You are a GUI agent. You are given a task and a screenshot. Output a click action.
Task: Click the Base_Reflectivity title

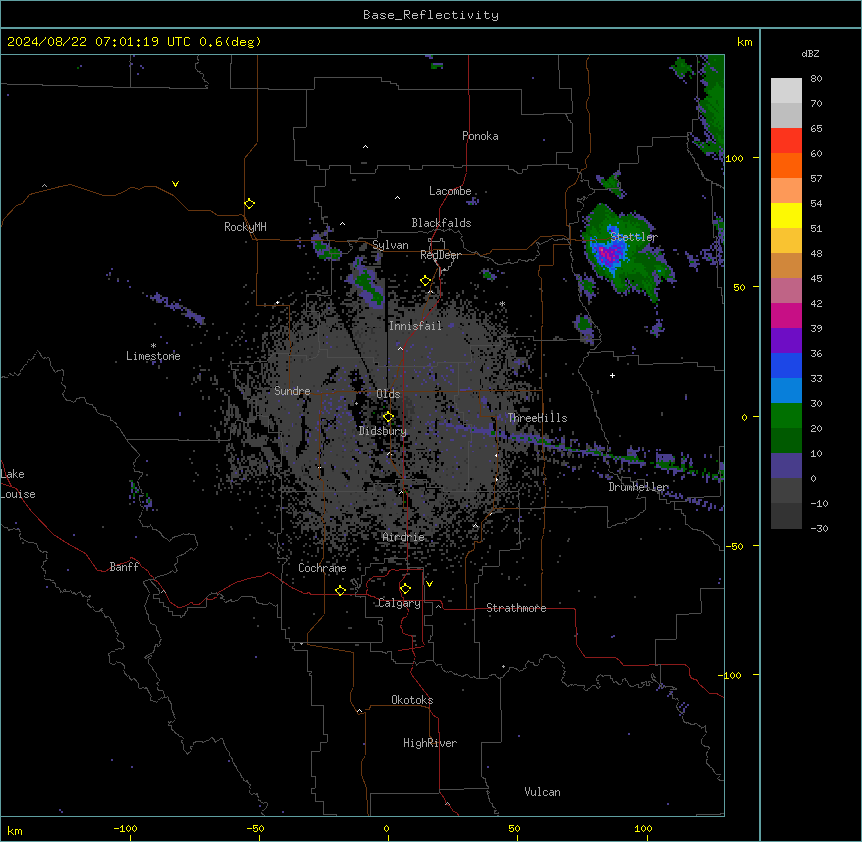tap(431, 15)
